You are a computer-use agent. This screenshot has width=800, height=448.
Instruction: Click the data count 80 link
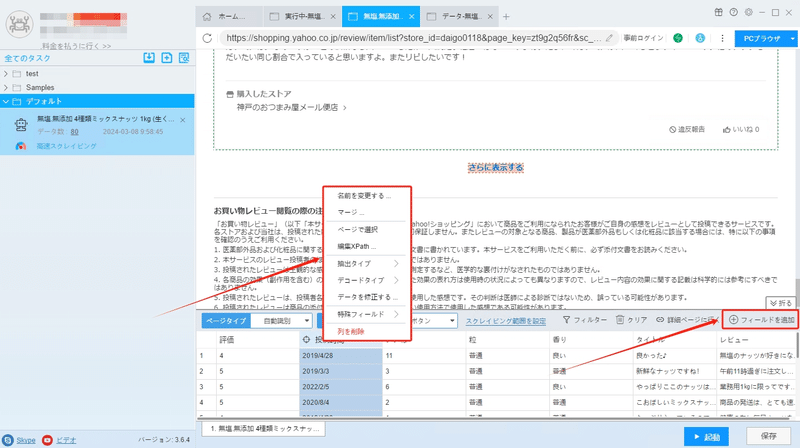coord(74,132)
